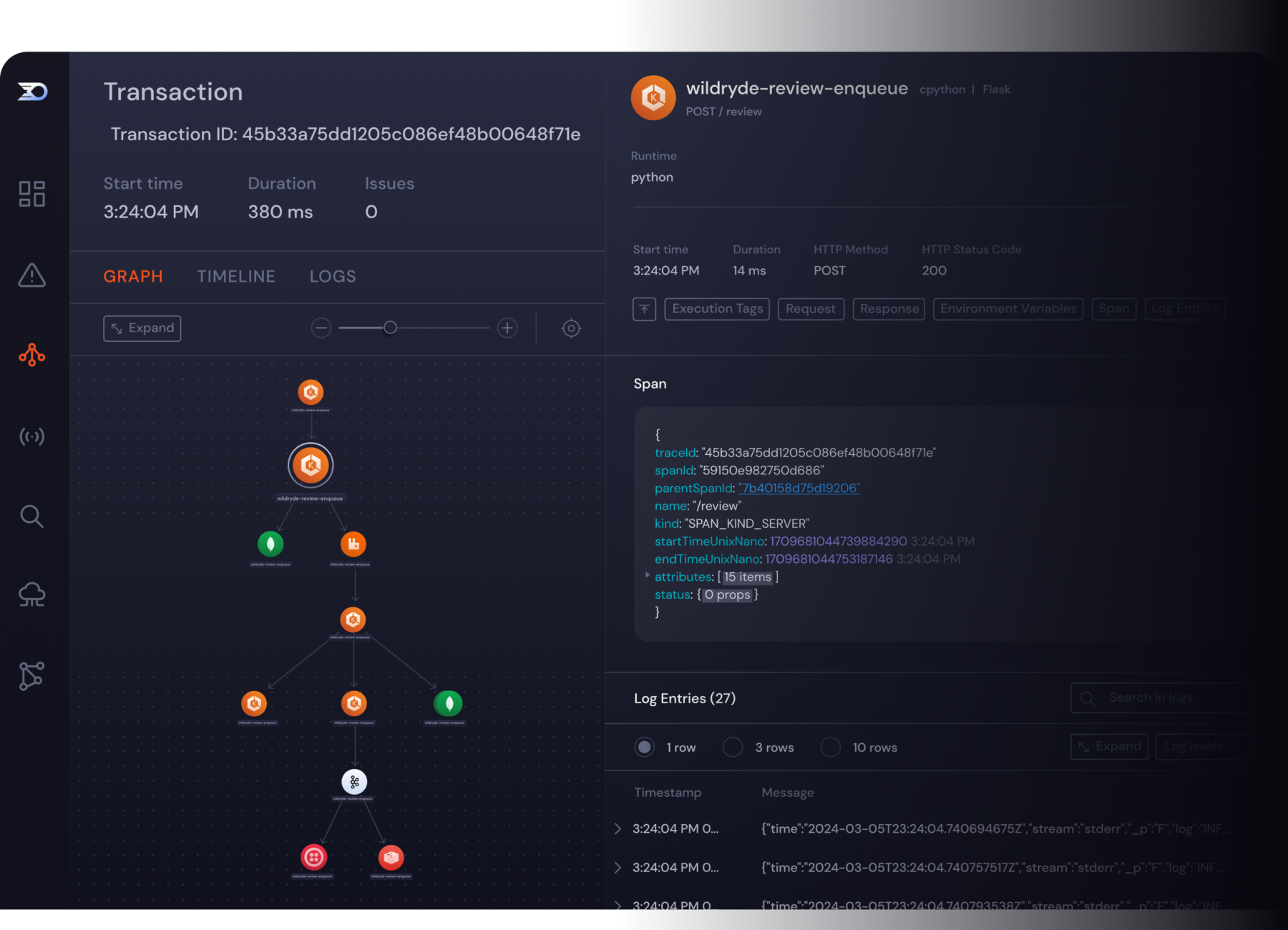1288x930 pixels.
Task: Expand the attributes 15 items triangle
Action: point(648,575)
